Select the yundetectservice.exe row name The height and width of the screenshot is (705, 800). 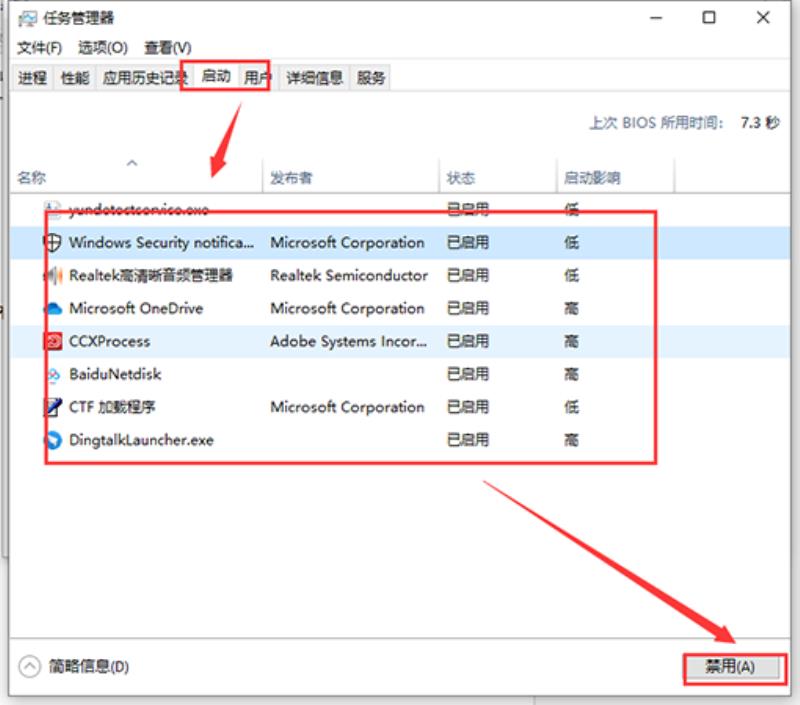tap(139, 209)
